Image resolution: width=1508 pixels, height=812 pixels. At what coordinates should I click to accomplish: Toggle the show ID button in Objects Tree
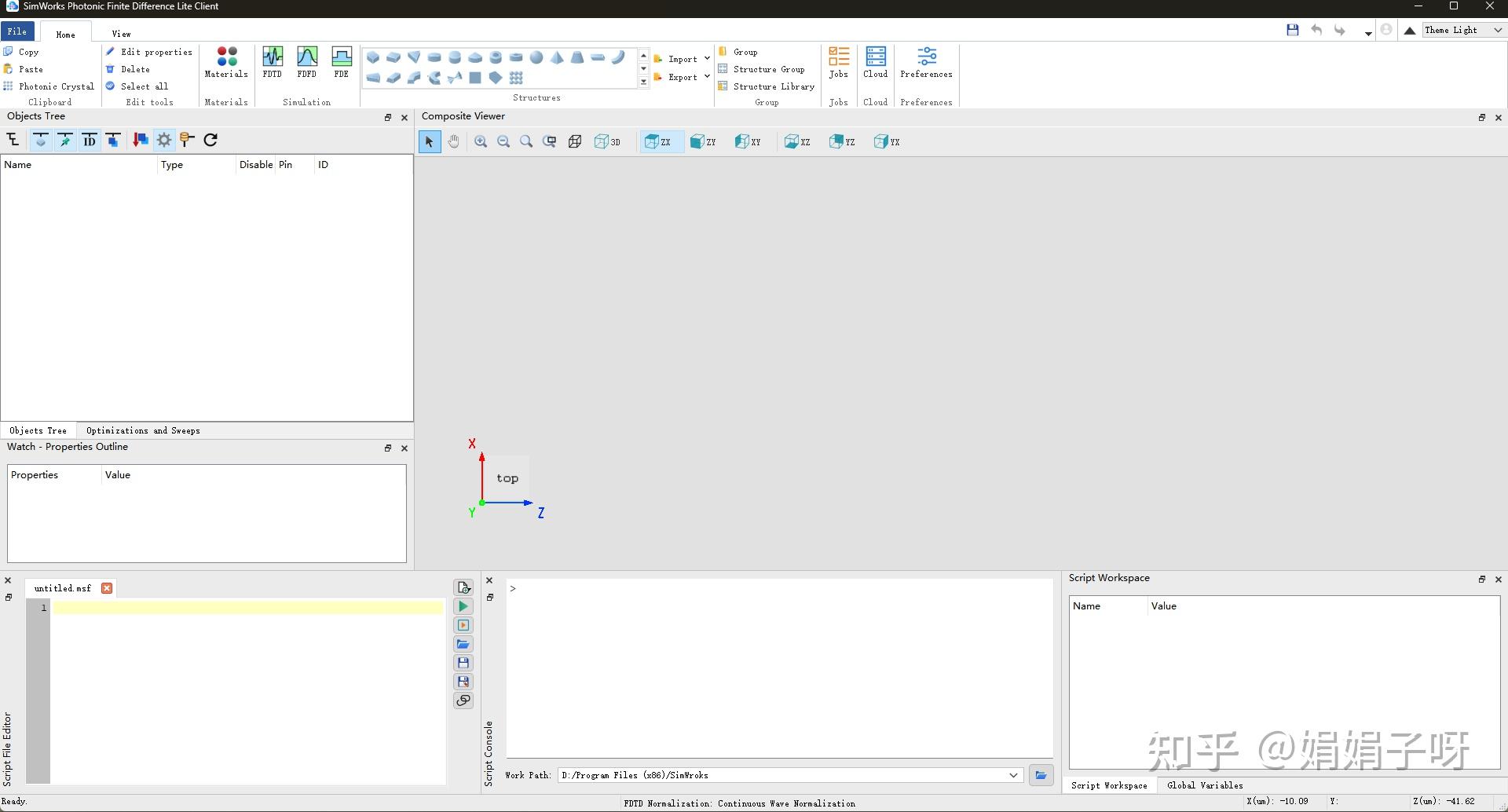tap(90, 140)
